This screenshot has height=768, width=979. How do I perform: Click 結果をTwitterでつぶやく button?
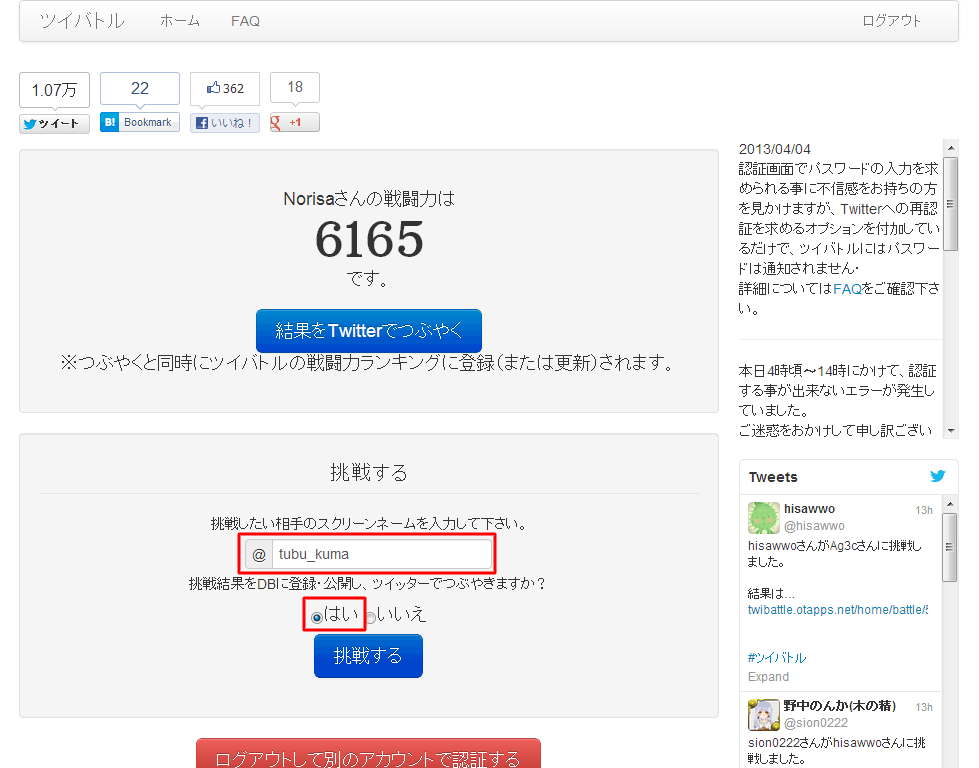point(369,330)
